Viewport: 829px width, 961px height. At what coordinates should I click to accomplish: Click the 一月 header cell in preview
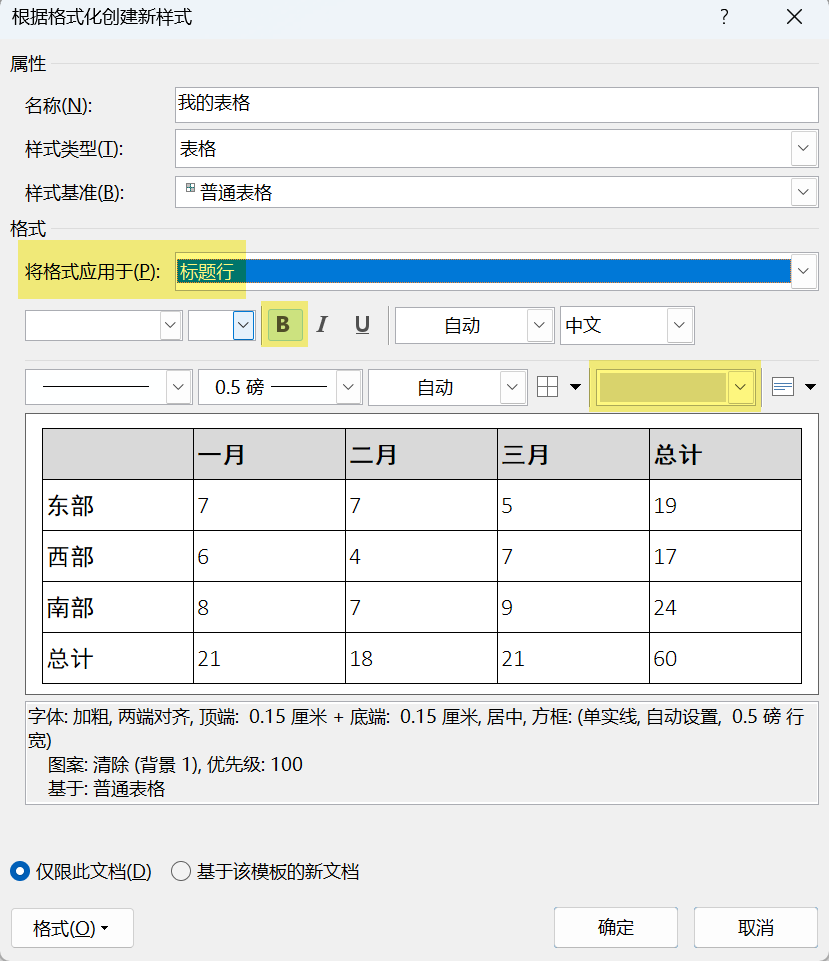click(x=269, y=454)
